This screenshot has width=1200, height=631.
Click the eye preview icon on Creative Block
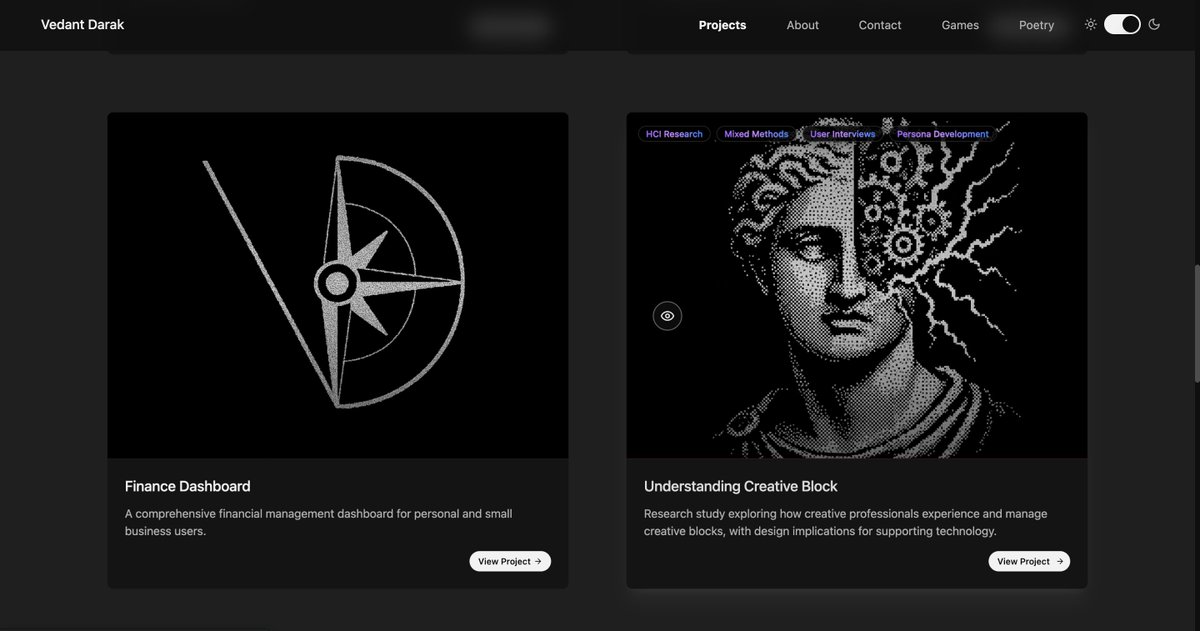point(667,316)
